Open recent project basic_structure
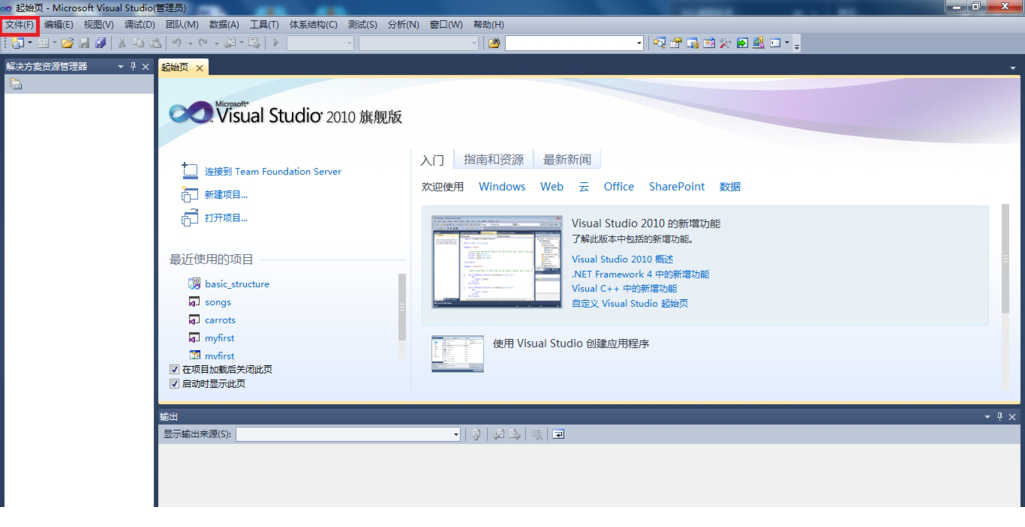Image resolution: width=1025 pixels, height=527 pixels. coord(237,284)
